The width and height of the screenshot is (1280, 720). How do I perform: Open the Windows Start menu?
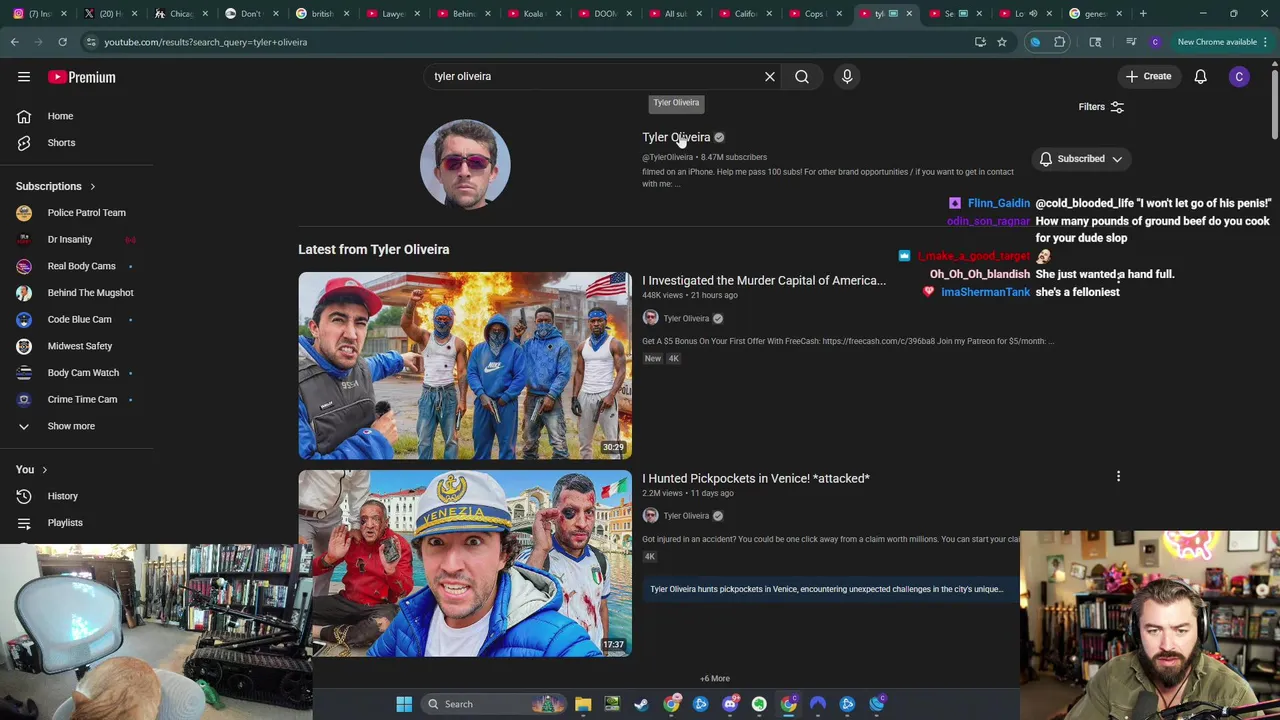tap(404, 704)
